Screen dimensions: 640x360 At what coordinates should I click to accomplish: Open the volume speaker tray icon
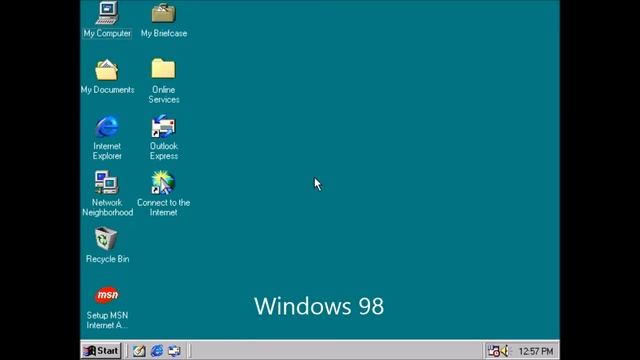tap(504, 351)
